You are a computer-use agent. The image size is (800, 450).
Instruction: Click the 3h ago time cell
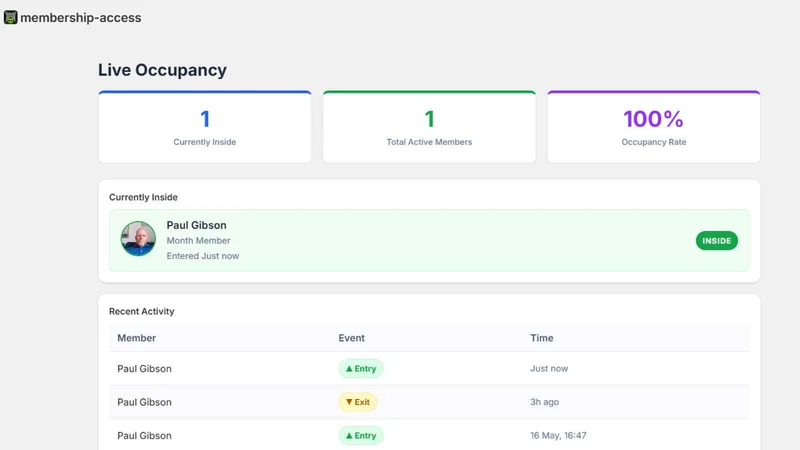(544, 402)
